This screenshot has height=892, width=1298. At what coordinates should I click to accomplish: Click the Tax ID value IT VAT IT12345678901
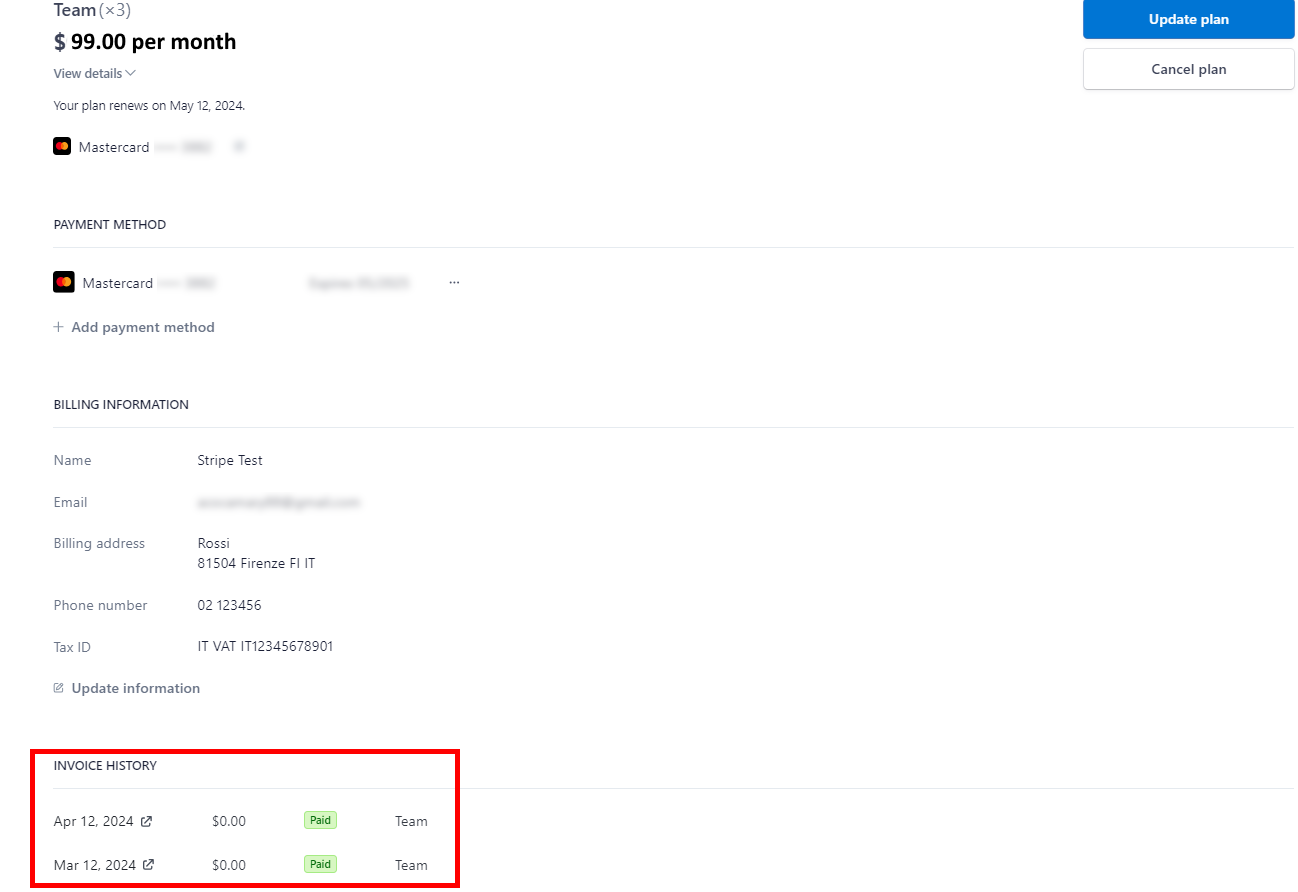265,646
